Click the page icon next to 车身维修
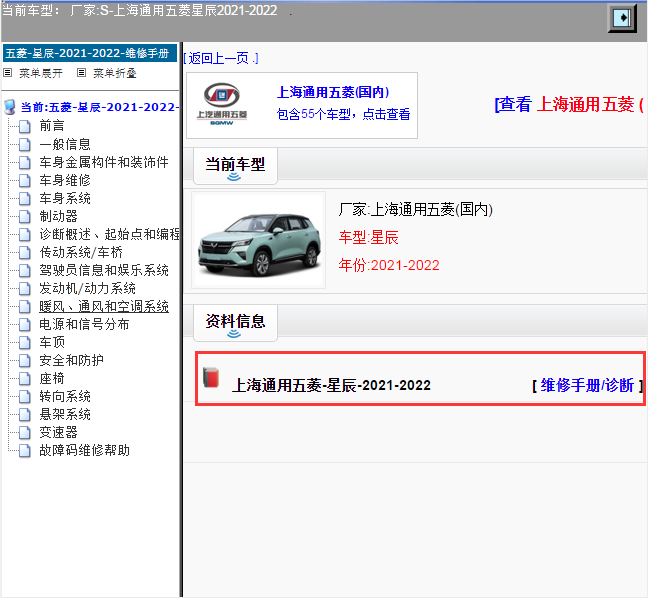The height and width of the screenshot is (598, 648). coord(25,180)
